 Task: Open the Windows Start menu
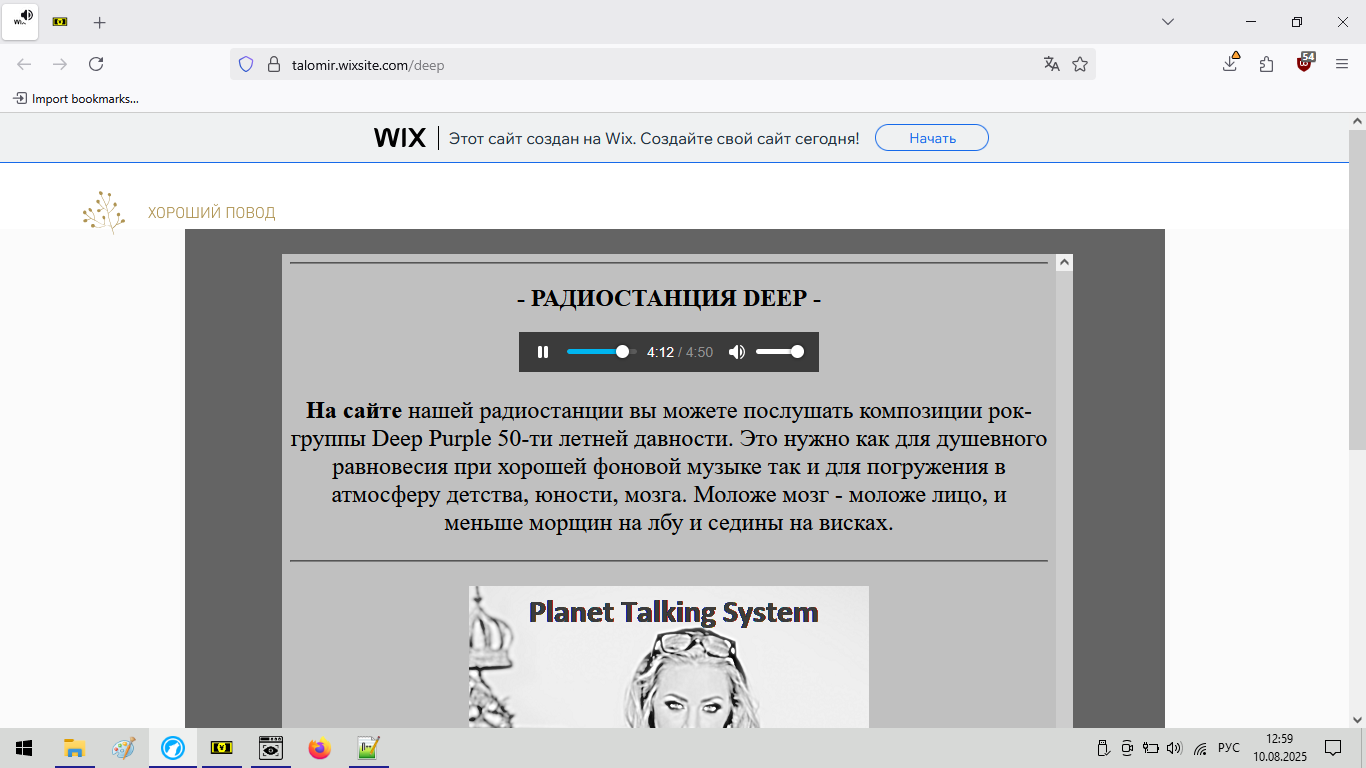tap(24, 748)
